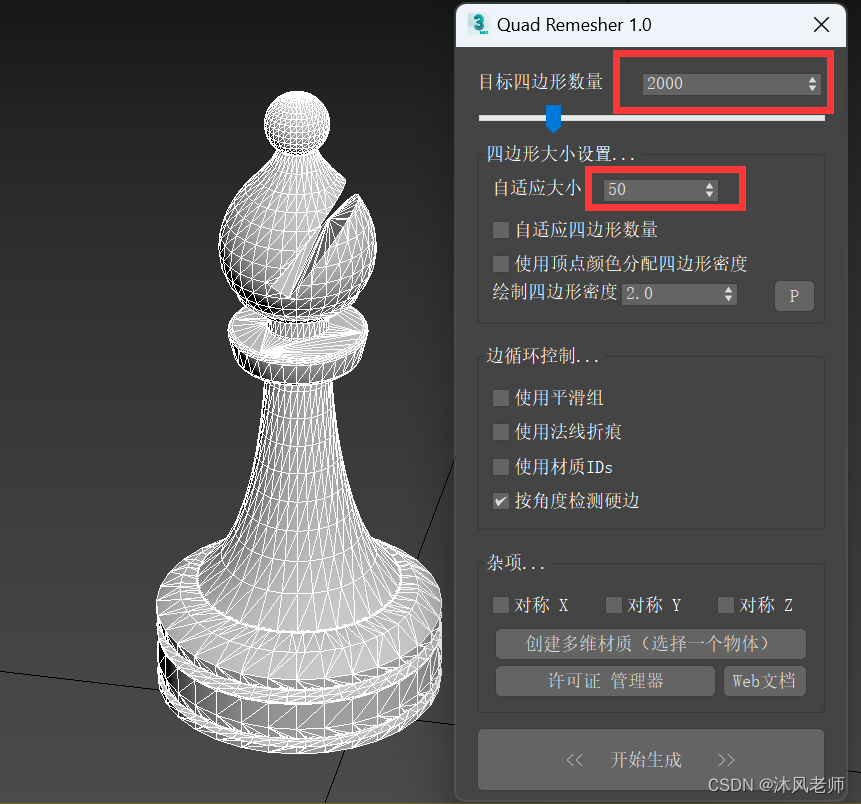
Task: Enable the 使用法线折痕 checkbox
Action: [x=501, y=432]
